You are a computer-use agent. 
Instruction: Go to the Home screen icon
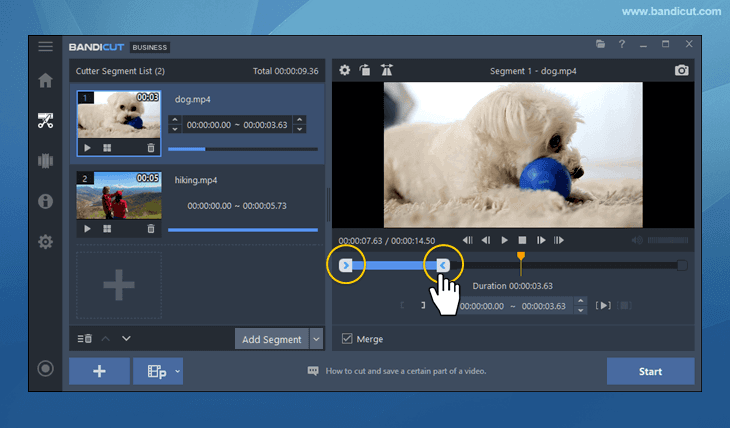[x=45, y=81]
